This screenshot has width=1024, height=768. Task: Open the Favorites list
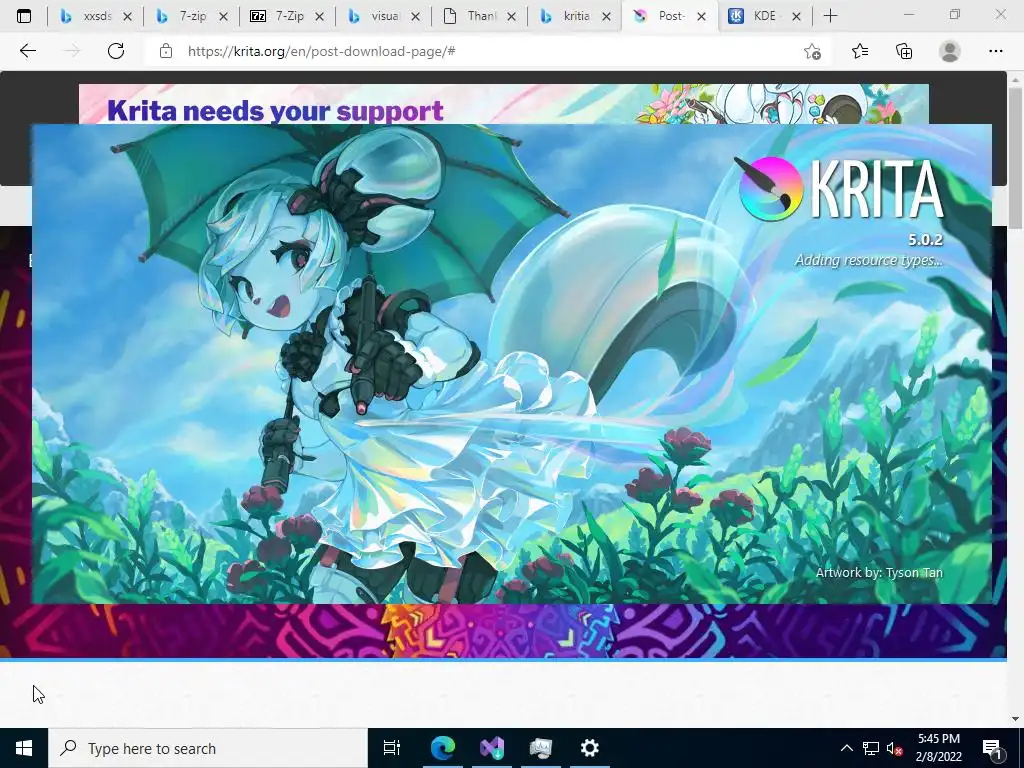[860, 51]
